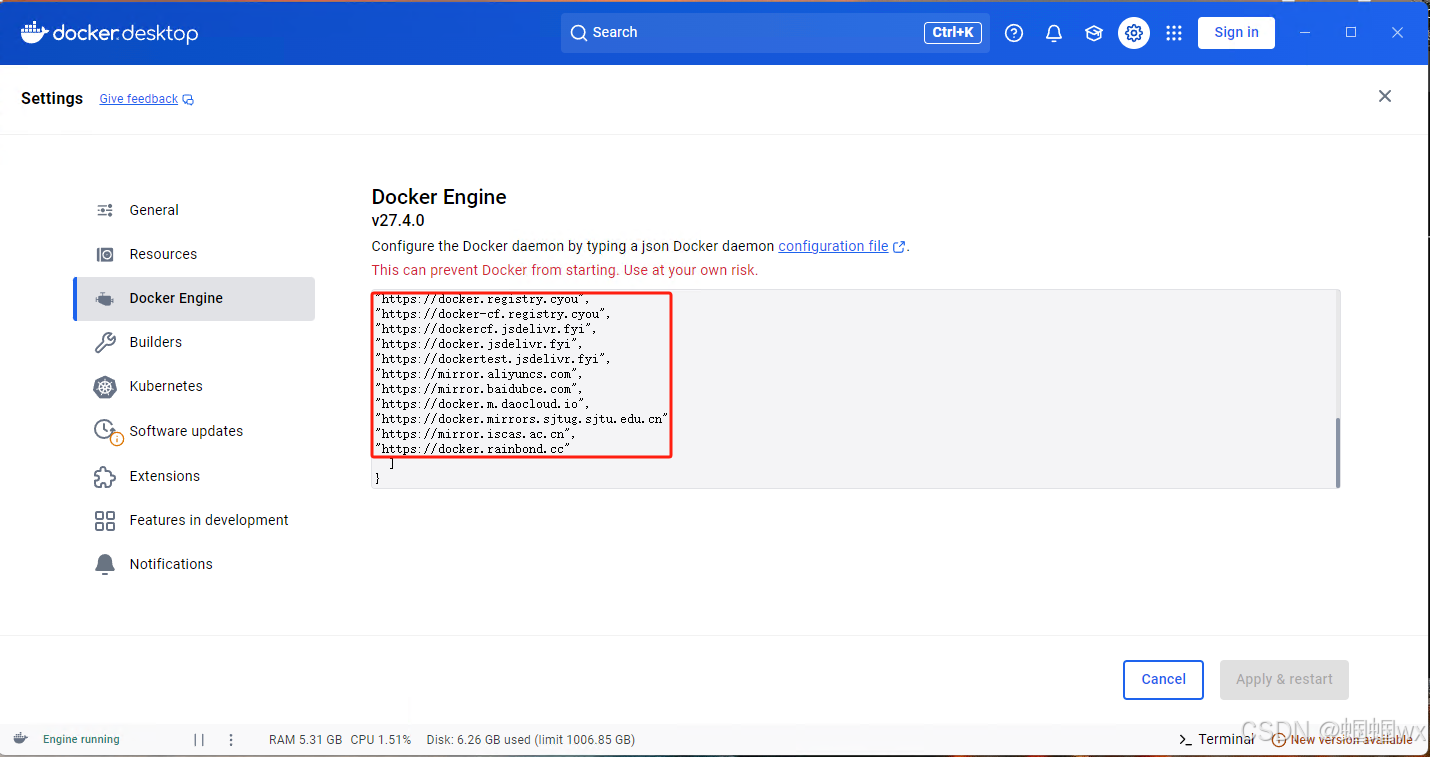Click the Ctrl+K shortcut badge
The image size is (1430, 757).
click(x=953, y=33)
